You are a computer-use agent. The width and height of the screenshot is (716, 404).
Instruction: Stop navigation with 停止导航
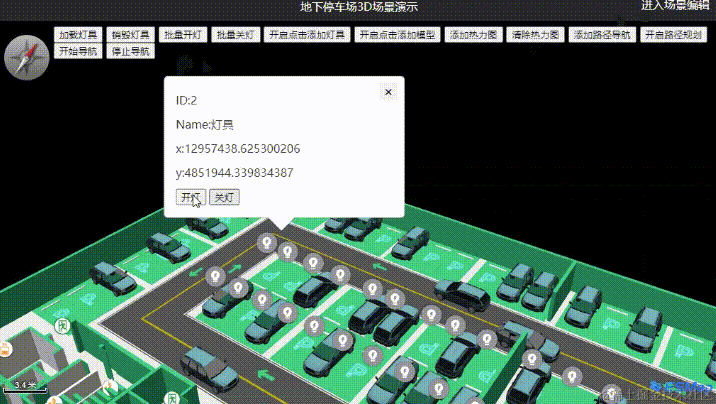pos(131,51)
